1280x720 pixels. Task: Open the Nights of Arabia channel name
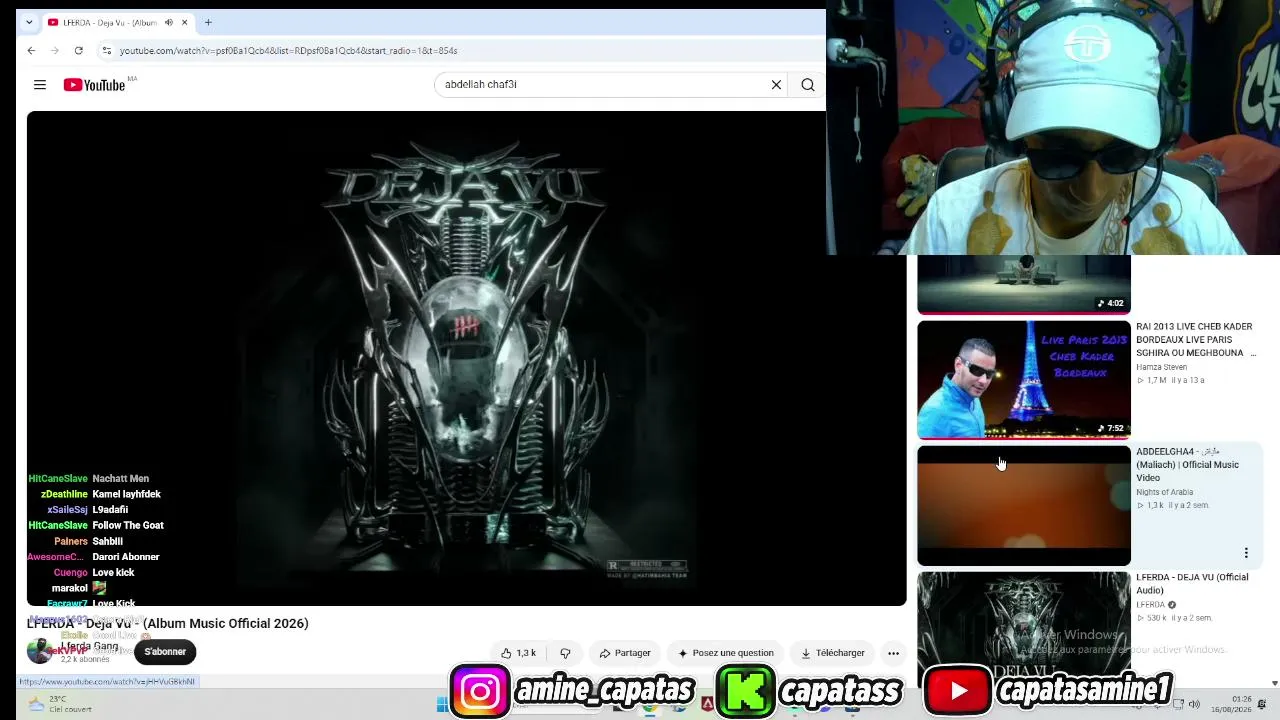pos(1164,492)
